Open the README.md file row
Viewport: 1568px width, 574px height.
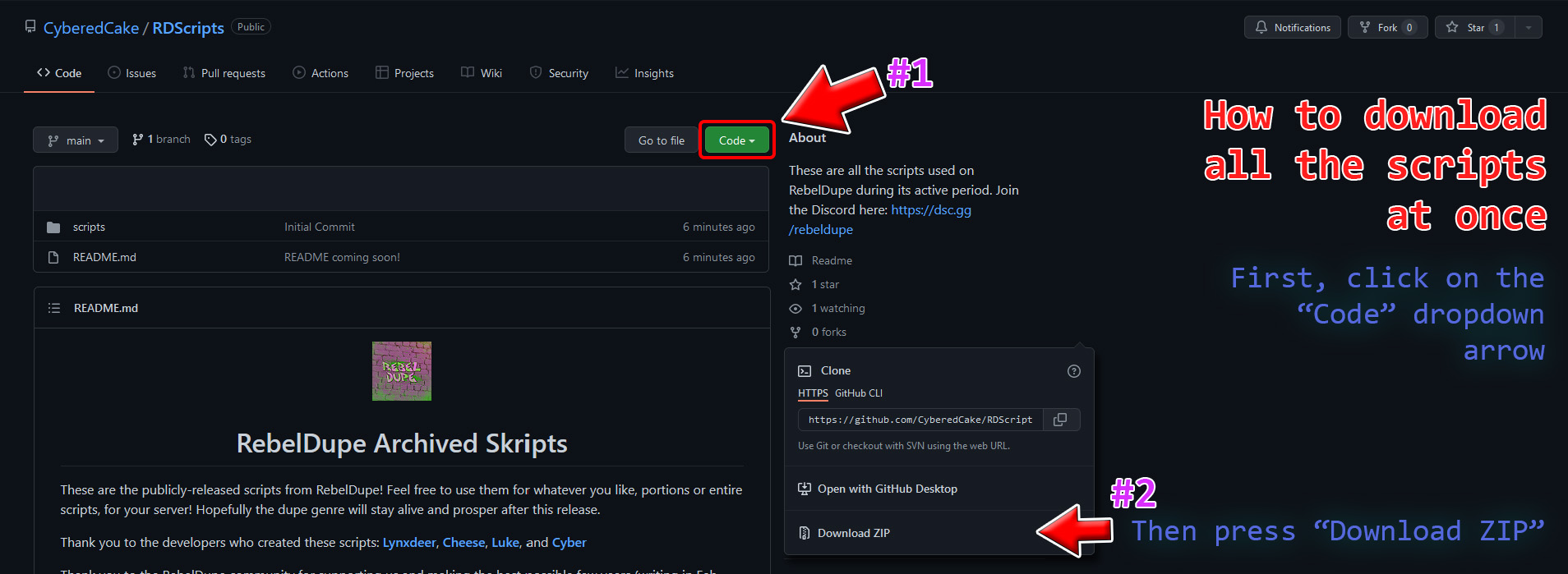coord(402,257)
